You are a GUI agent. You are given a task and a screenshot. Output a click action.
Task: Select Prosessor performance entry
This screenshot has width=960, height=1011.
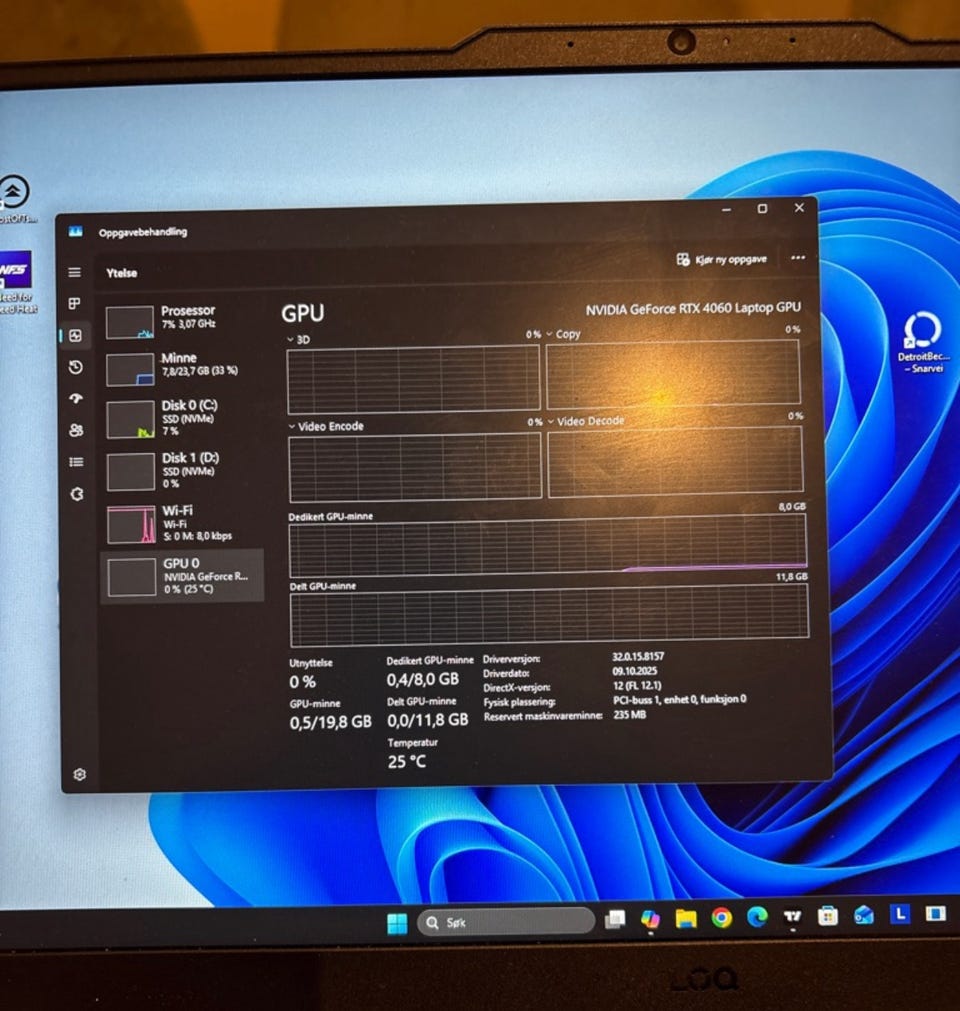point(183,321)
